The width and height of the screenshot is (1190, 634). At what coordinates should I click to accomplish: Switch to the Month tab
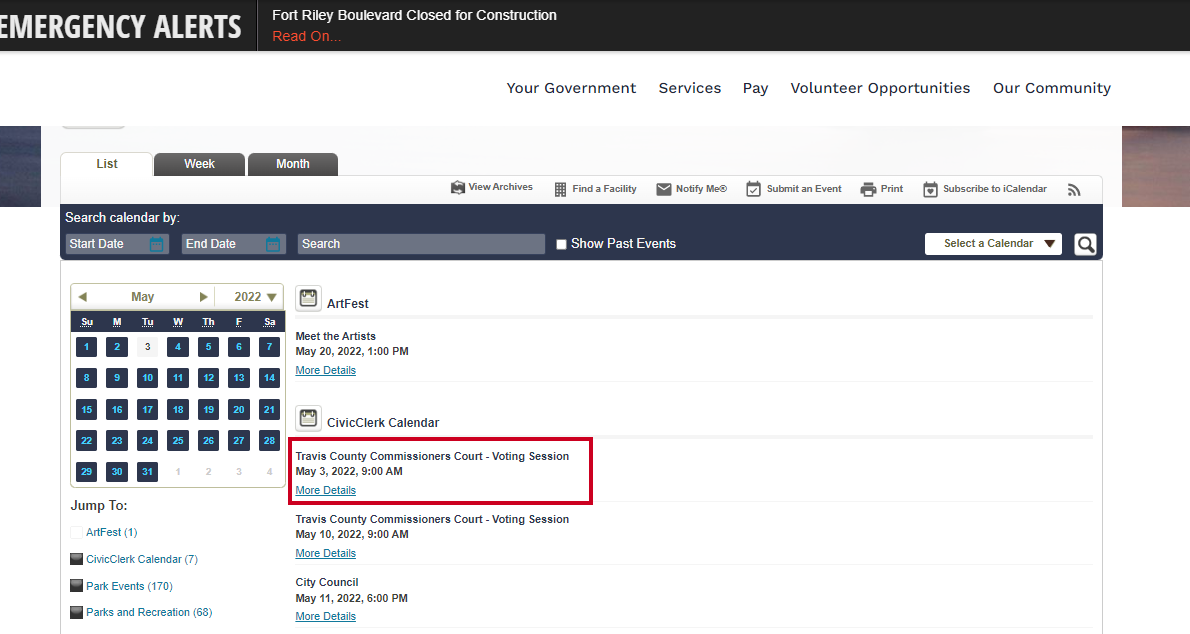coord(293,164)
